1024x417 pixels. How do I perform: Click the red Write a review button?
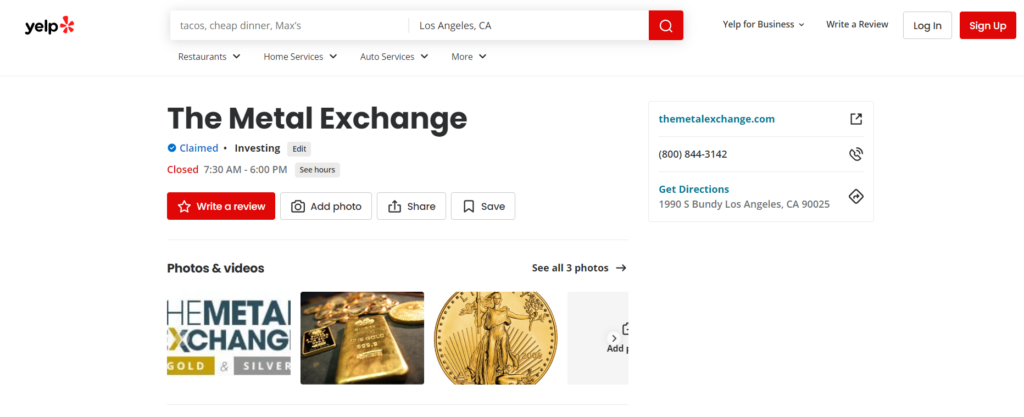click(221, 206)
